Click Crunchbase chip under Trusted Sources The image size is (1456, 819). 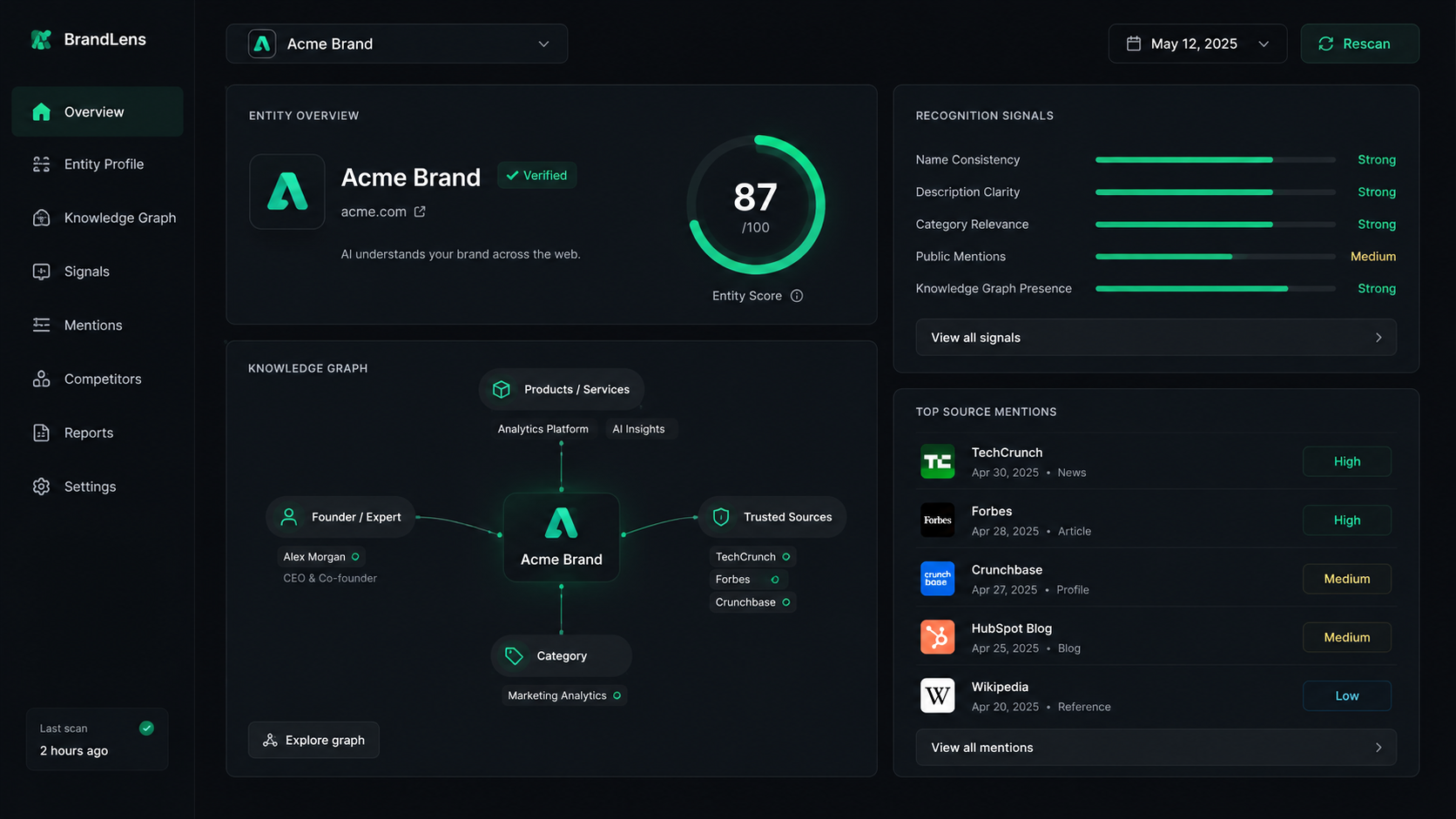tap(752, 602)
